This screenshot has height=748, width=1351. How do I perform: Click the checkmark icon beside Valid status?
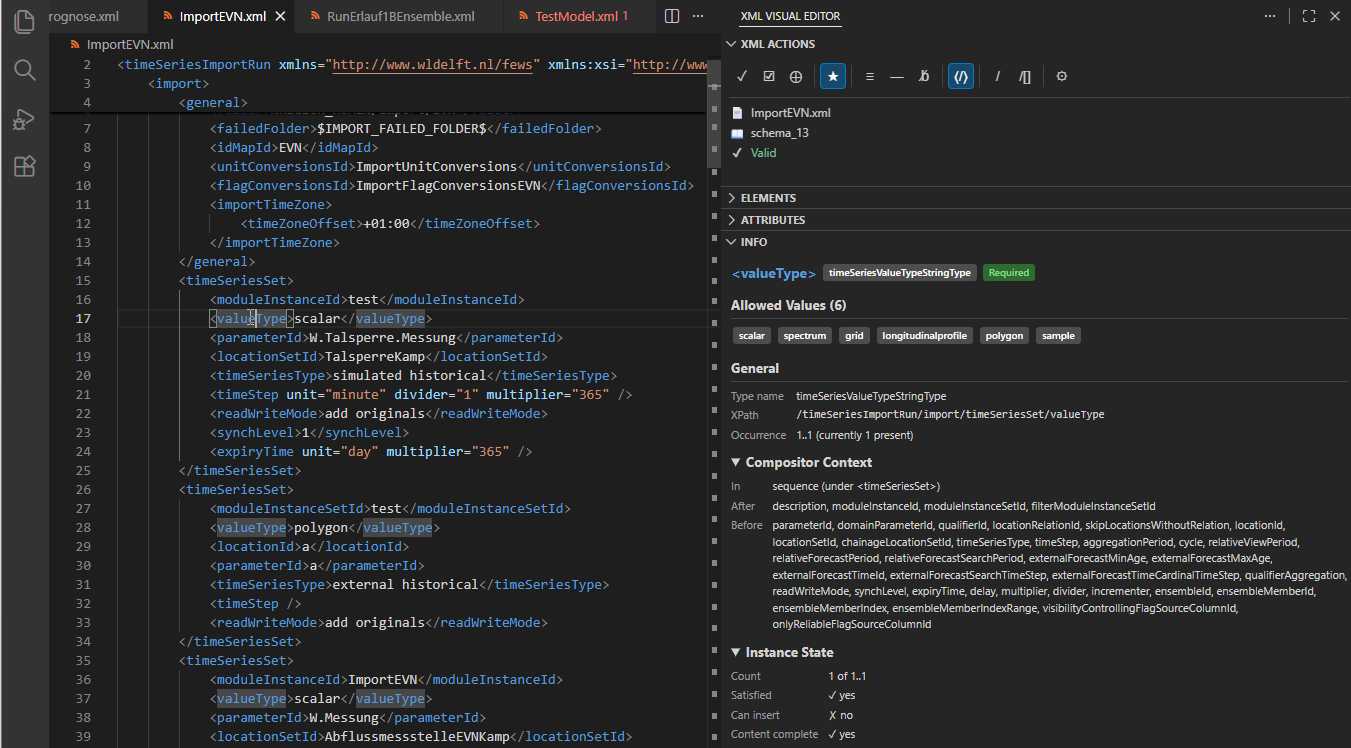(x=738, y=153)
